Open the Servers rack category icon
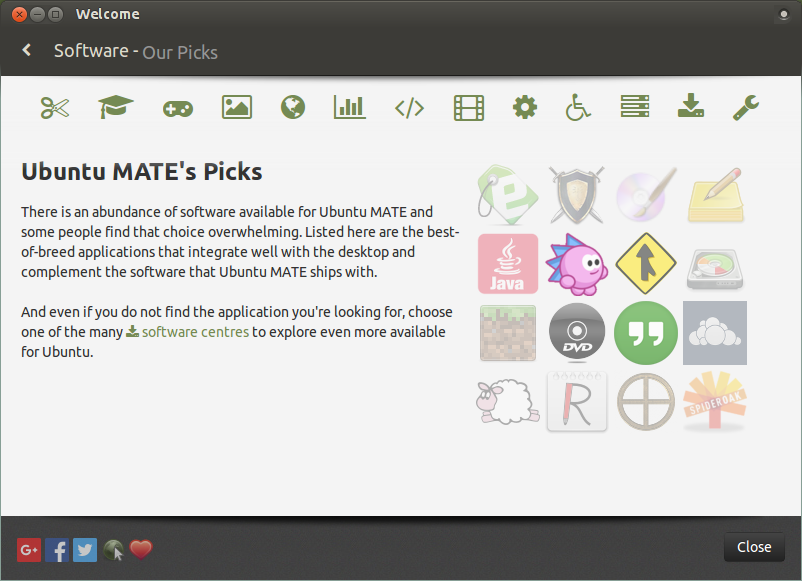This screenshot has width=802, height=581. coord(635,106)
